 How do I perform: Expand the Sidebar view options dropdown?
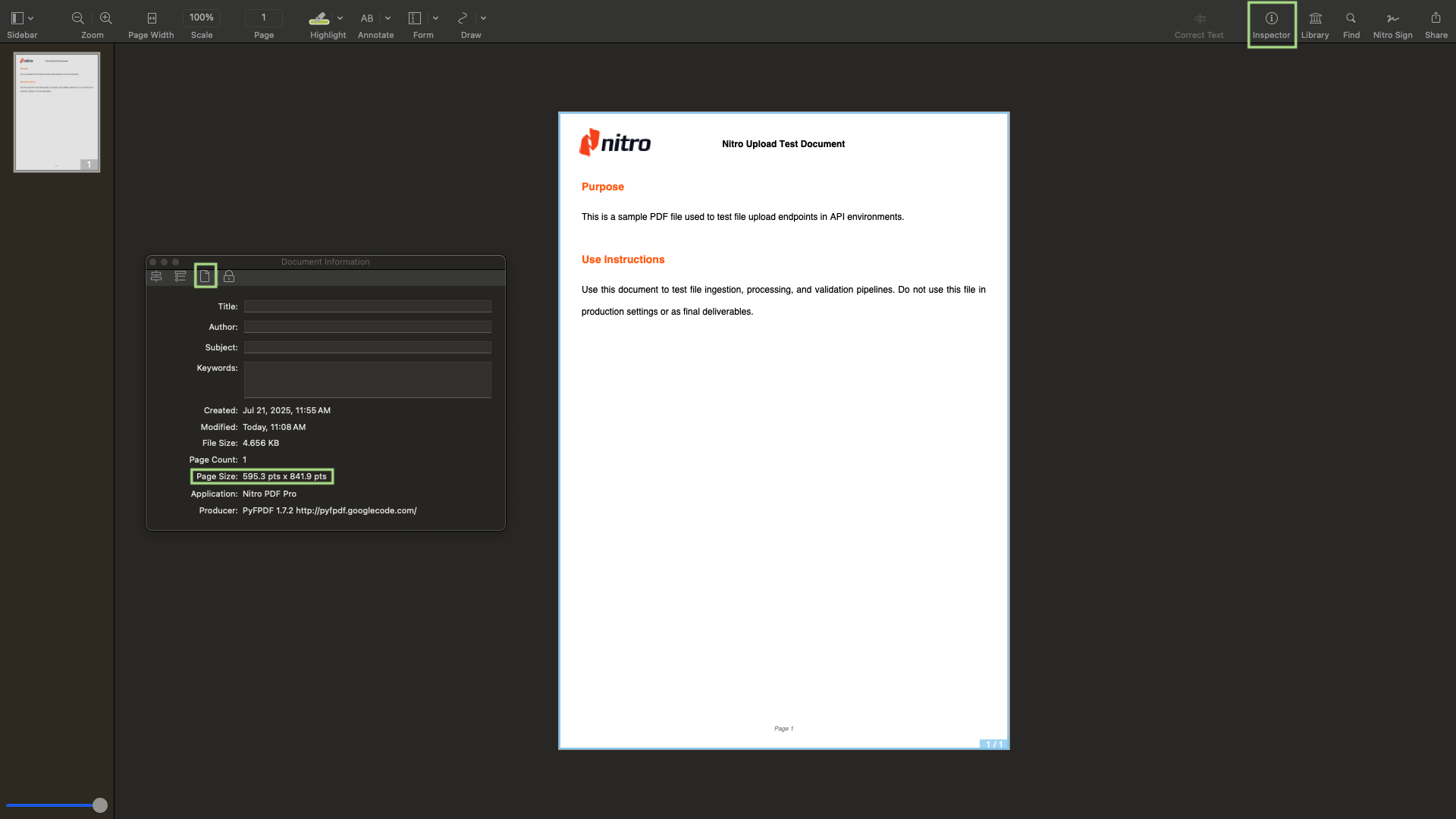(31, 18)
